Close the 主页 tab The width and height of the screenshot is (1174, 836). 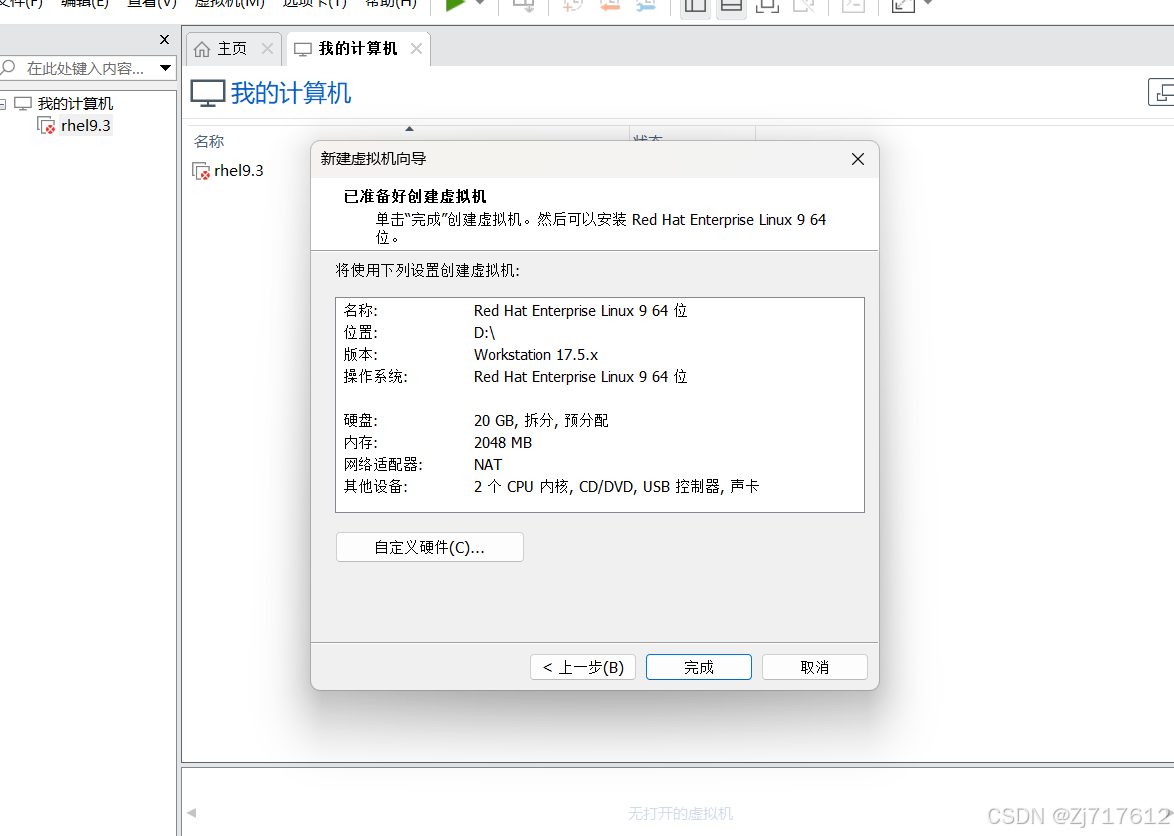tap(267, 49)
